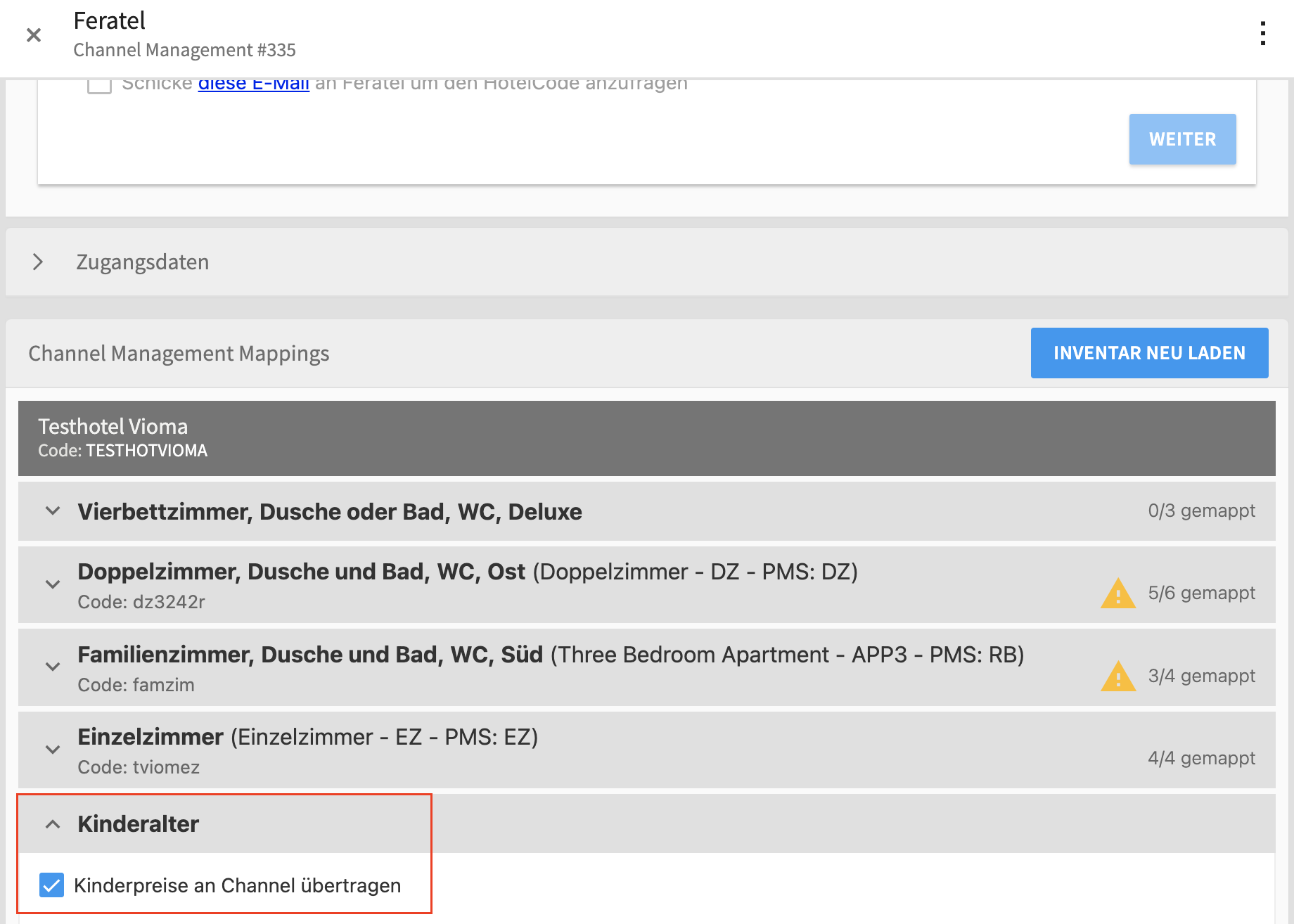Expand Einzelzimmer room mappings
Image resolution: width=1294 pixels, height=924 pixels.
tap(53, 750)
